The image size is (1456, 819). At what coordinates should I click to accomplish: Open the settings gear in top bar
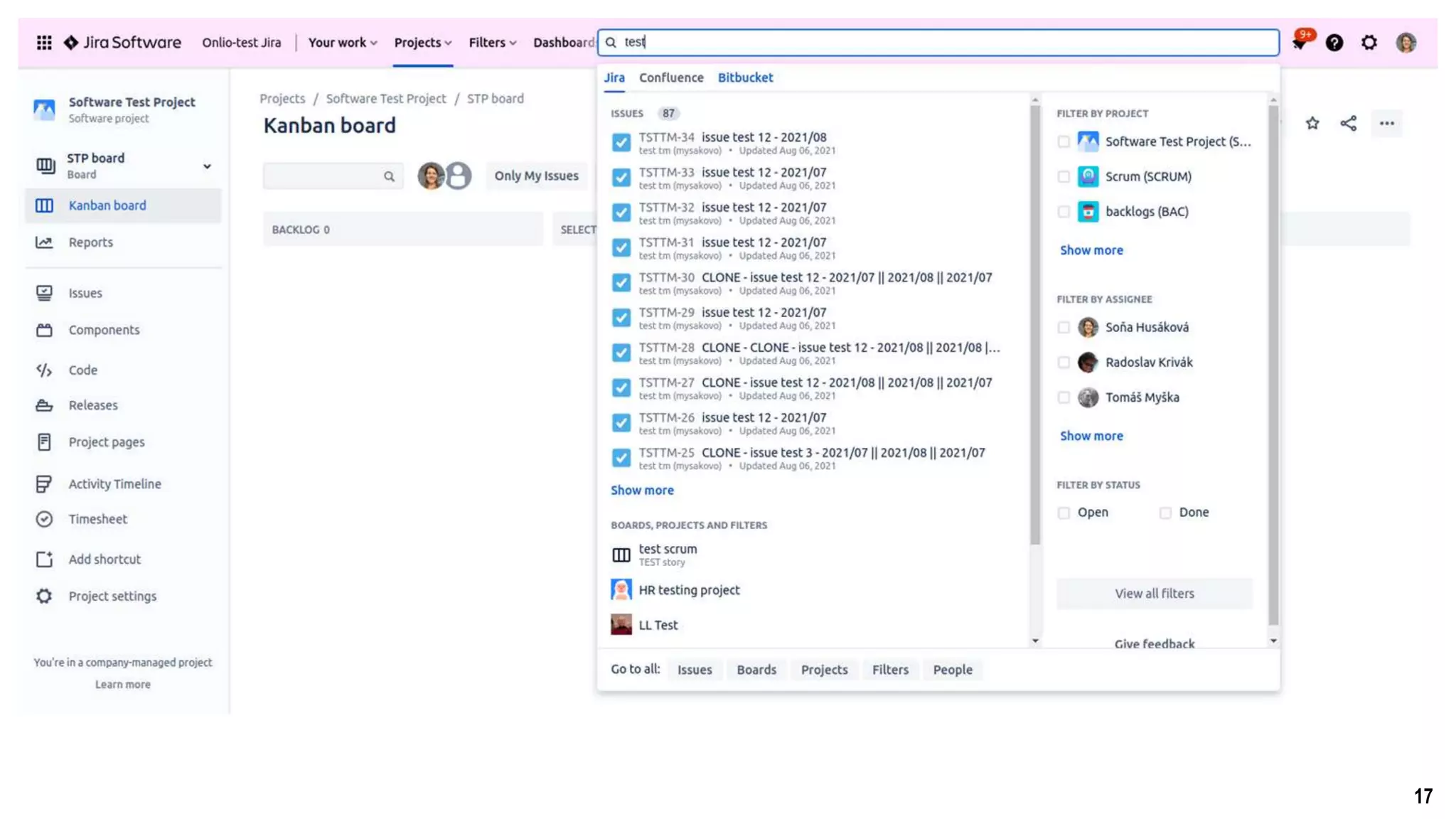1369,43
